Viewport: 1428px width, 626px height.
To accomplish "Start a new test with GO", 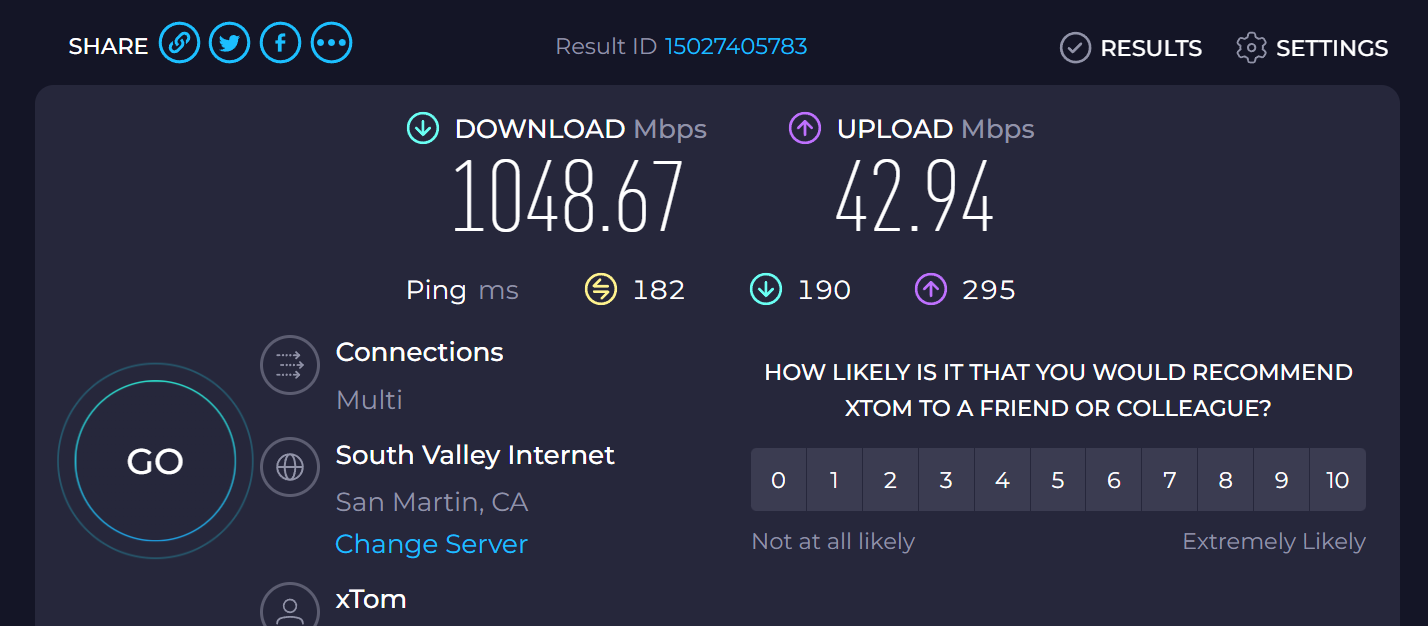I will [156, 461].
